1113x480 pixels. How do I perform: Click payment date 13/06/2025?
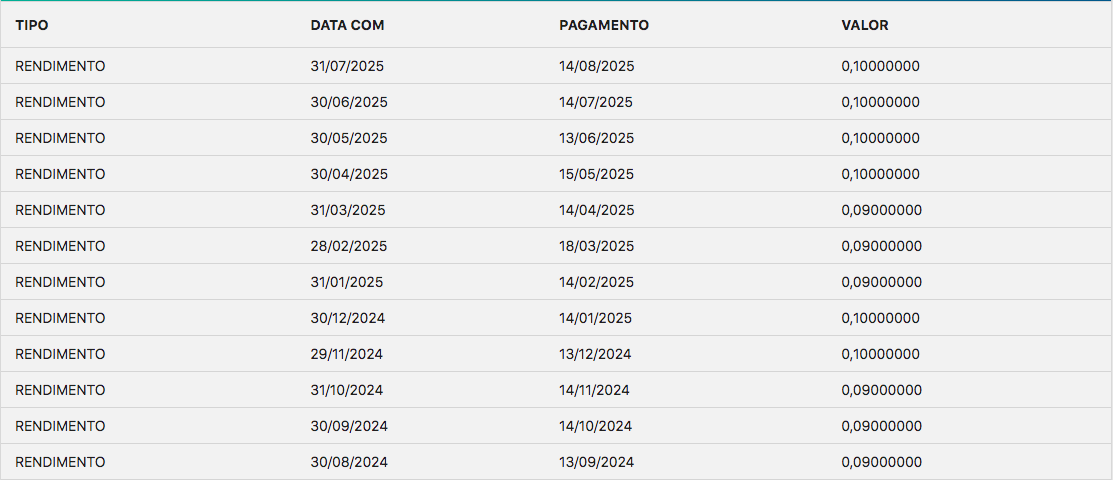596,138
